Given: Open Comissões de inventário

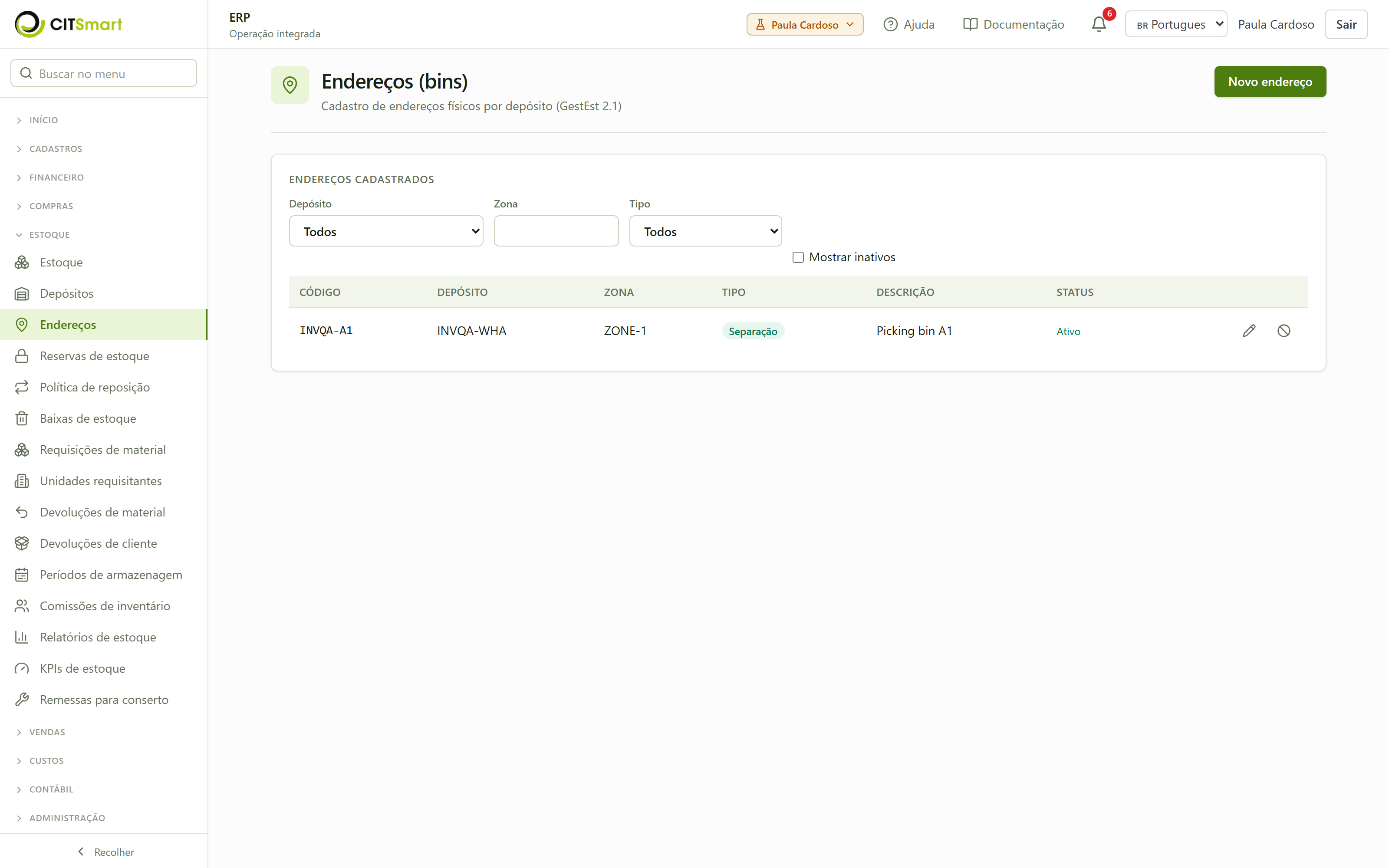Looking at the screenshot, I should pyautogui.click(x=104, y=606).
